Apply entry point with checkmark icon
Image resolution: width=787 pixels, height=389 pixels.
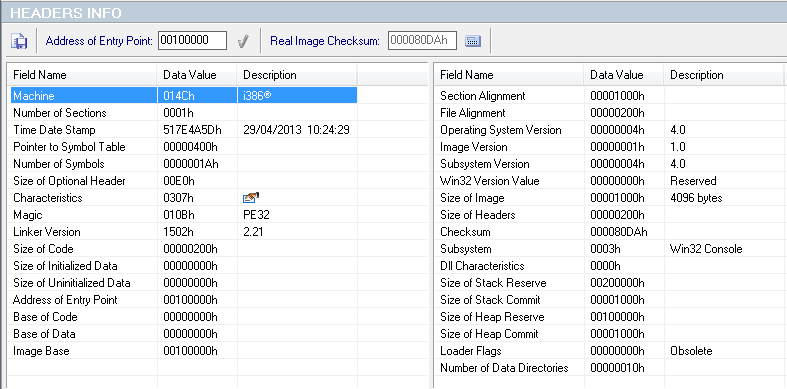(243, 41)
